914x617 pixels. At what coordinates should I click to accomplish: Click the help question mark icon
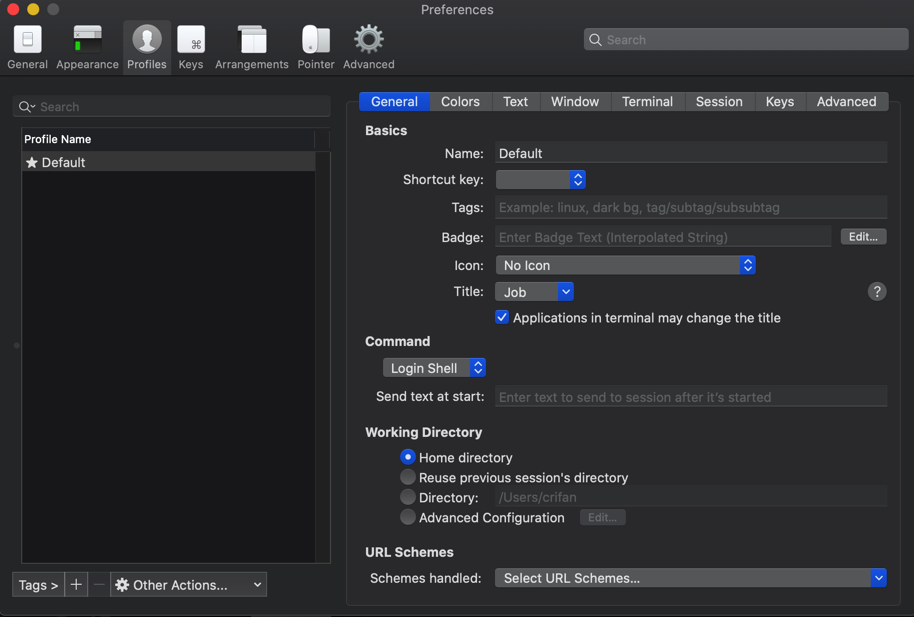[876, 292]
